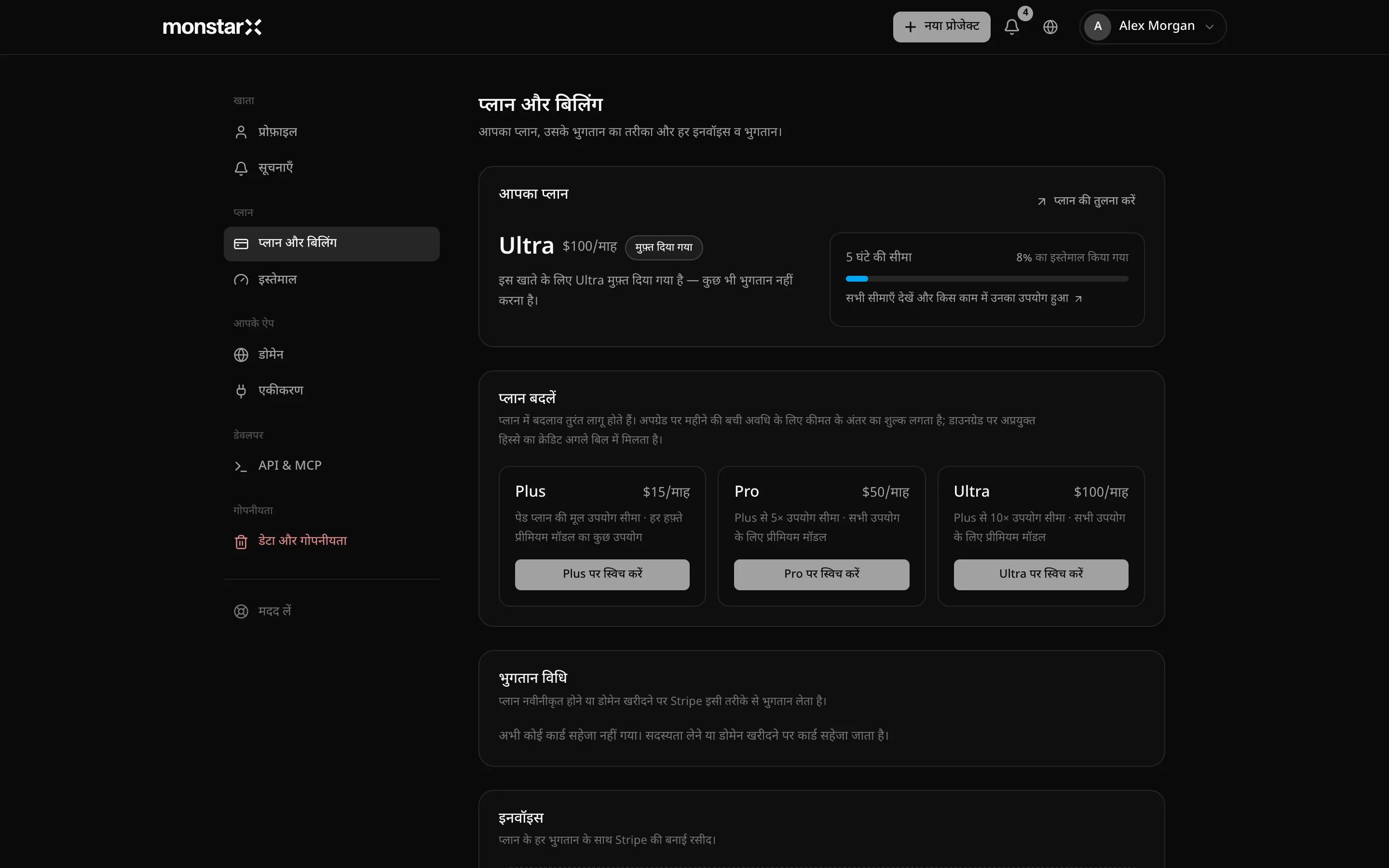The height and width of the screenshot is (868, 1389).
Task: Open डेटा और गोपनीयता page
Action: click(x=332, y=542)
